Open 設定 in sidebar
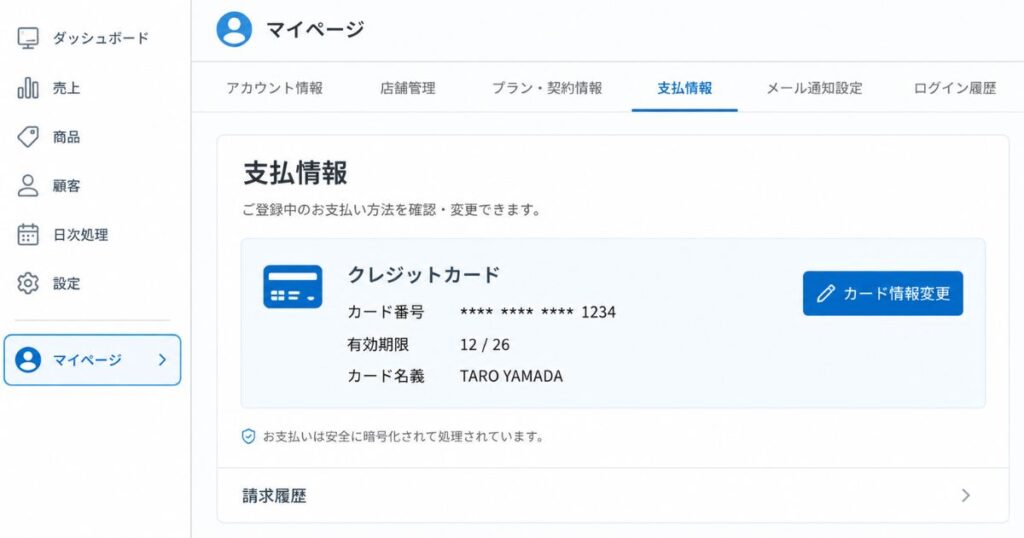The image size is (1024, 538). [x=66, y=283]
